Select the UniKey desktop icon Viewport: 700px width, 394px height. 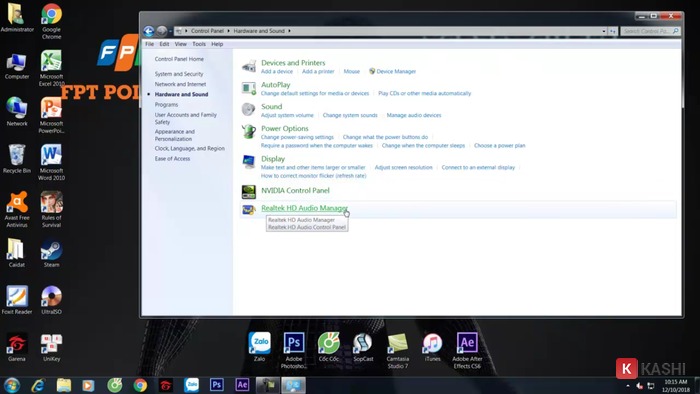[51, 347]
